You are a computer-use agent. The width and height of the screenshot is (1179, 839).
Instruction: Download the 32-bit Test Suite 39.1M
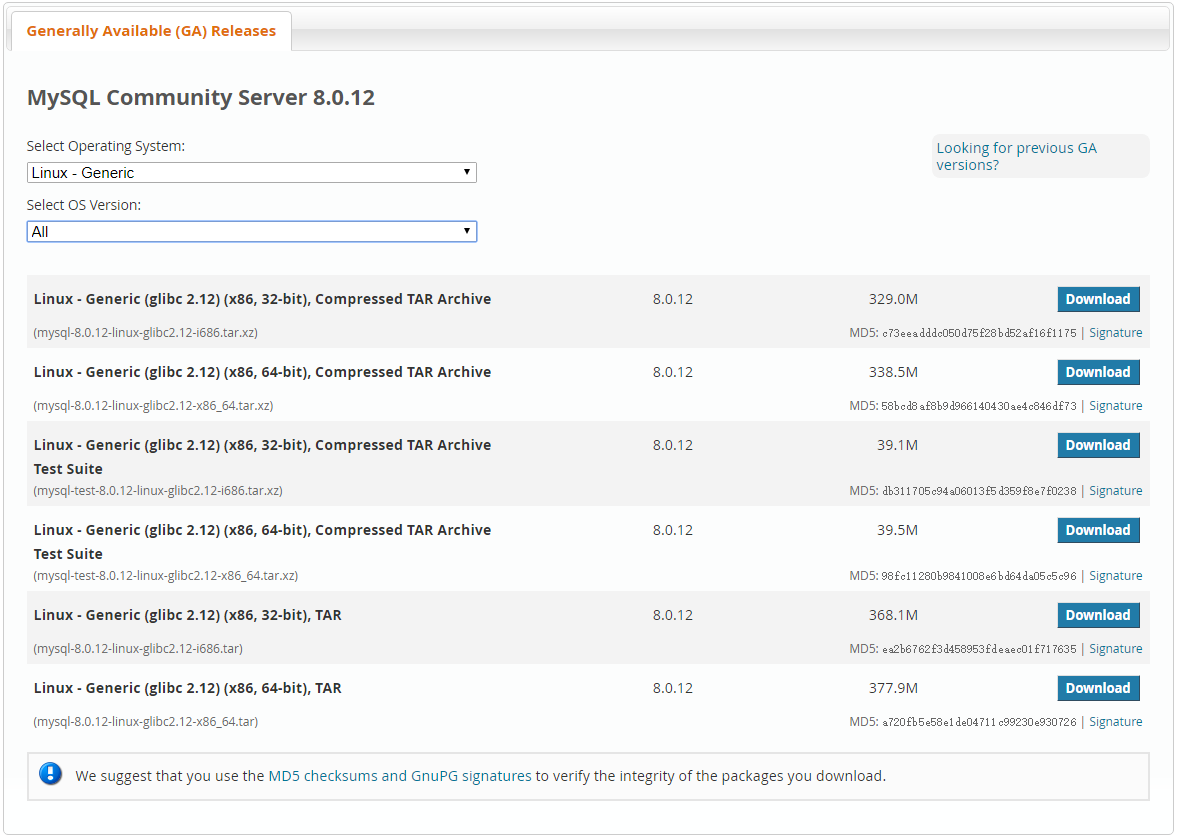pyautogui.click(x=1098, y=445)
